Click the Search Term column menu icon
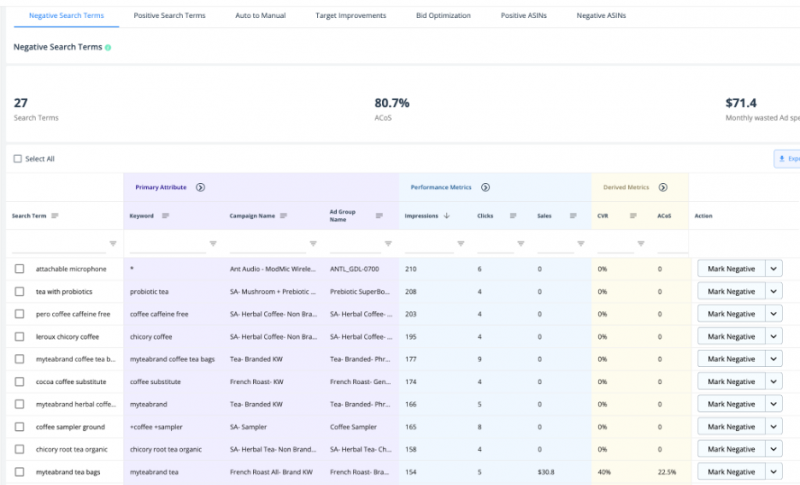 tap(55, 215)
